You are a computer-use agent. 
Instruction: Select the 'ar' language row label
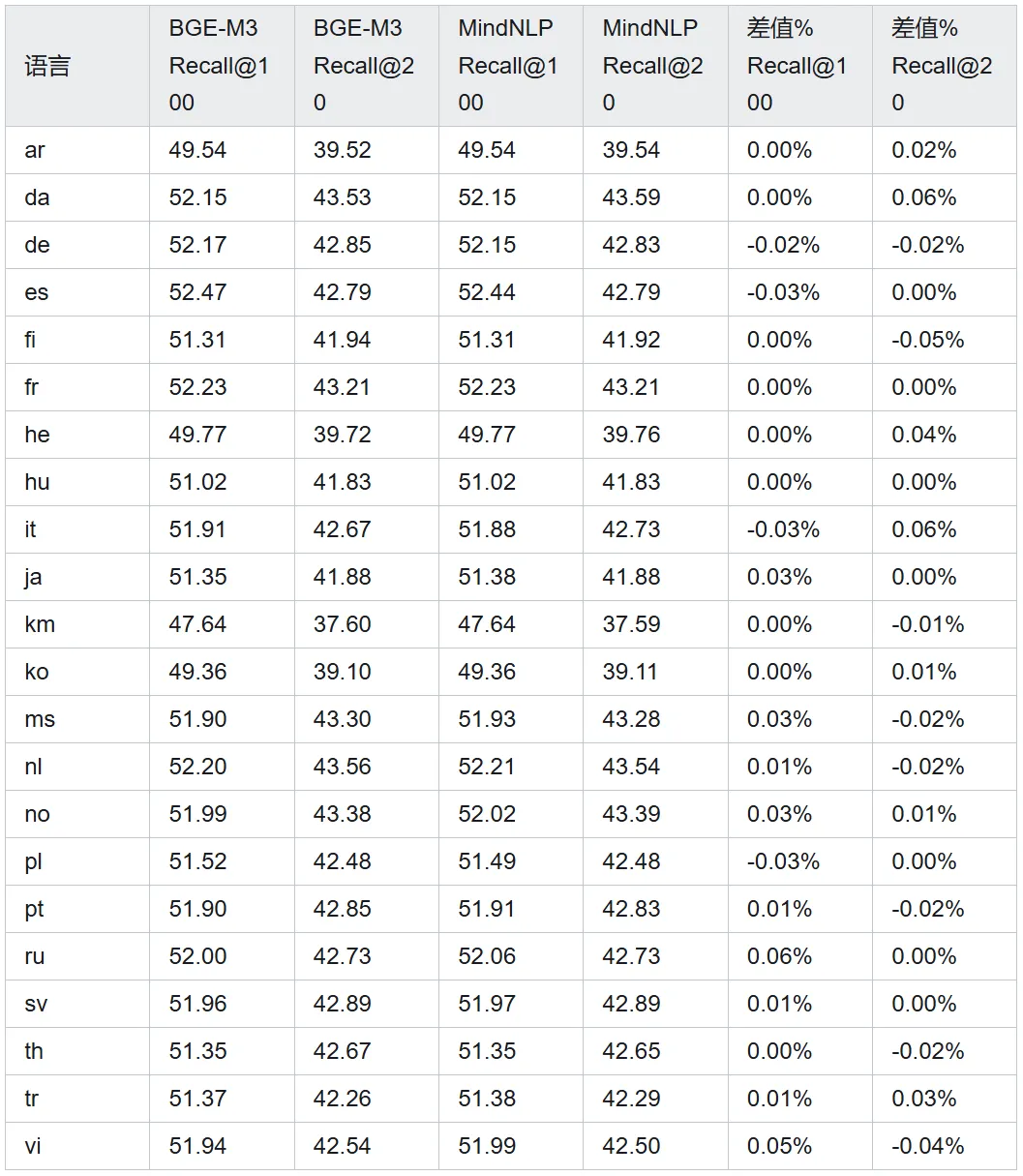[x=35, y=150]
